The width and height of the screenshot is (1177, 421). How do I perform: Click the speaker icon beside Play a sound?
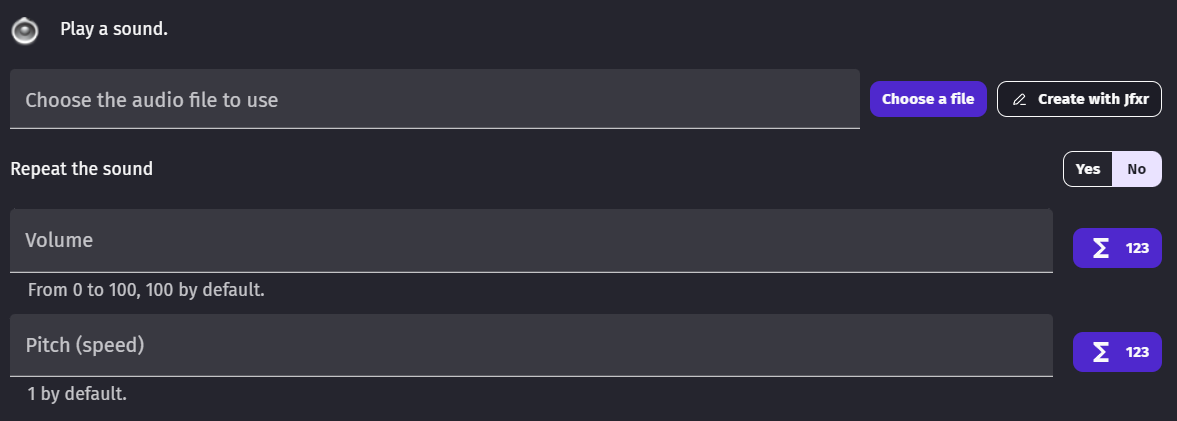25,31
